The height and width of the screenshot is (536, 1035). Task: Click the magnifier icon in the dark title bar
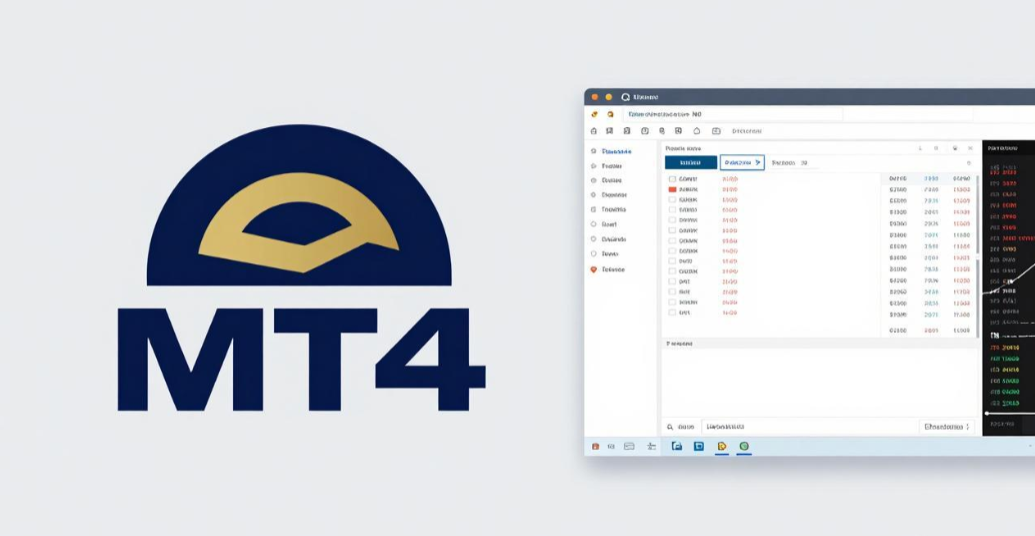(x=626, y=97)
